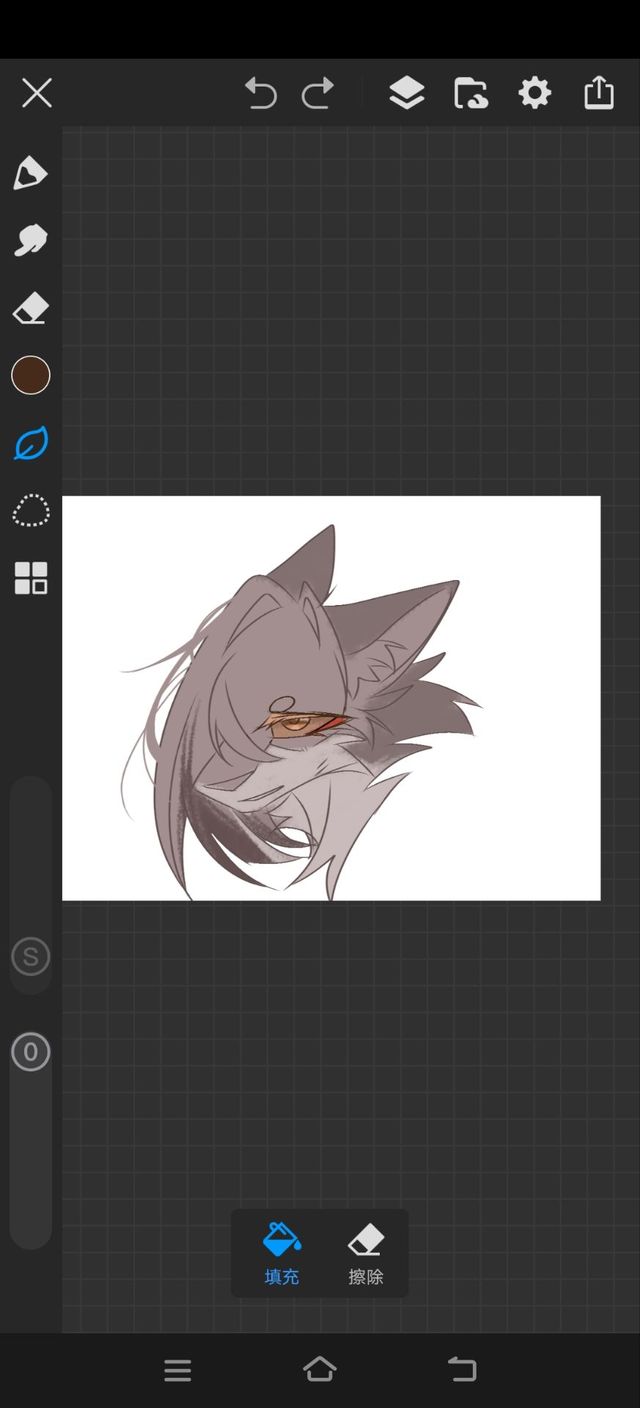Screen dimensions: 640x1408
Task: Open the brown color swatch
Action: coord(30,375)
